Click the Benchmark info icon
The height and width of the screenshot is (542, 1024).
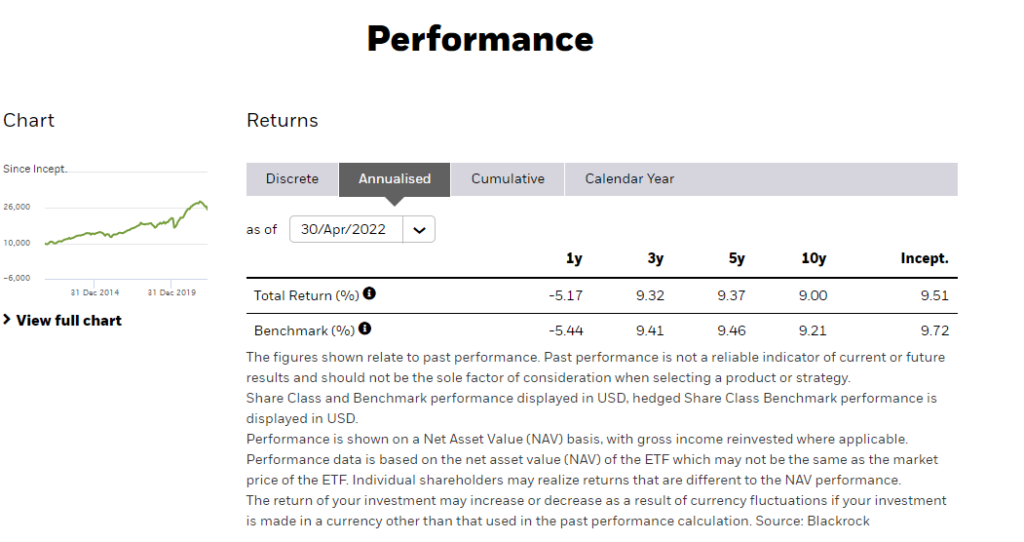(x=364, y=328)
